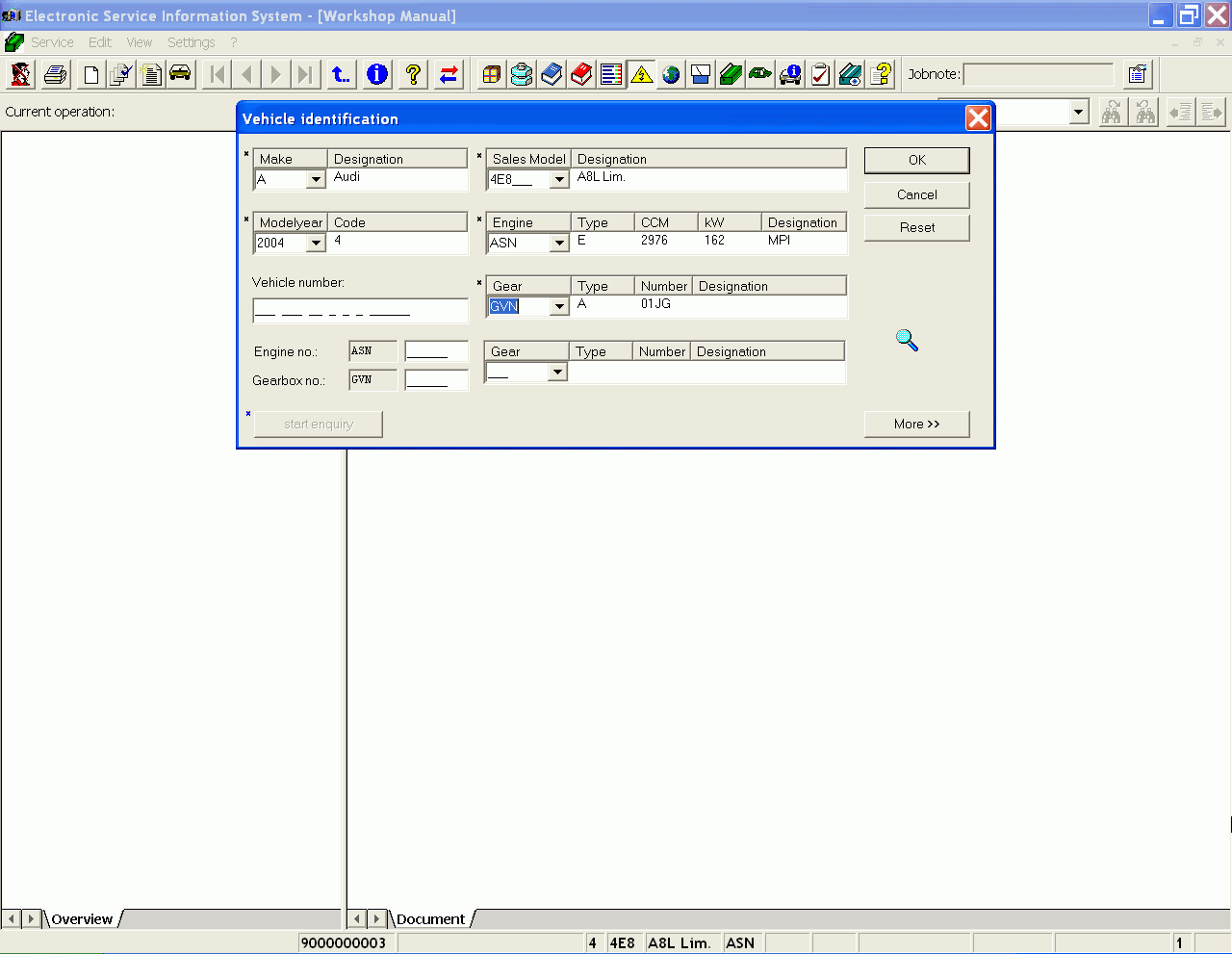This screenshot has width=1232, height=954.
Task: Click the yellow car icon in toolbar
Action: tap(180, 74)
